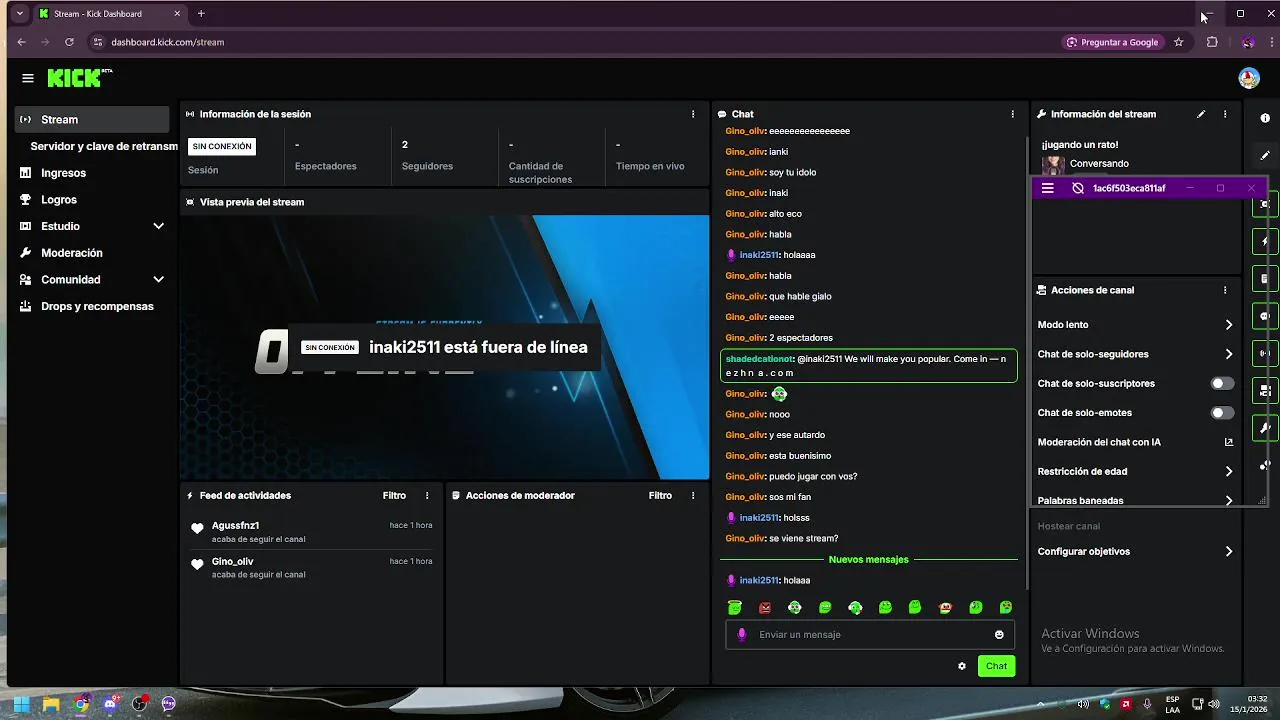The height and width of the screenshot is (720, 1280).
Task: Open Acciones de moderador three-dot menu
Action: point(693,495)
